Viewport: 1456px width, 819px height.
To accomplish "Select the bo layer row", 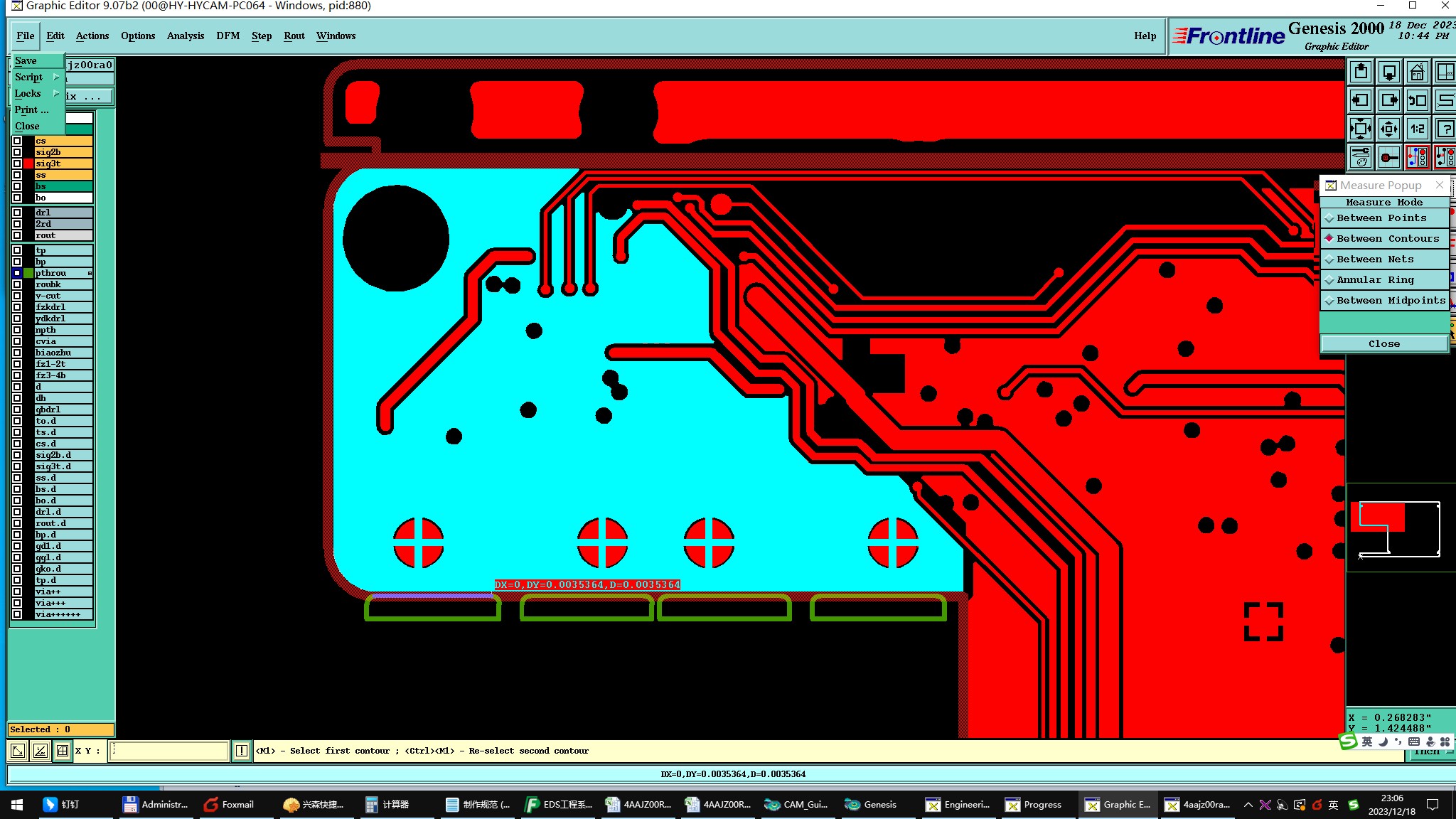I will 63,198.
